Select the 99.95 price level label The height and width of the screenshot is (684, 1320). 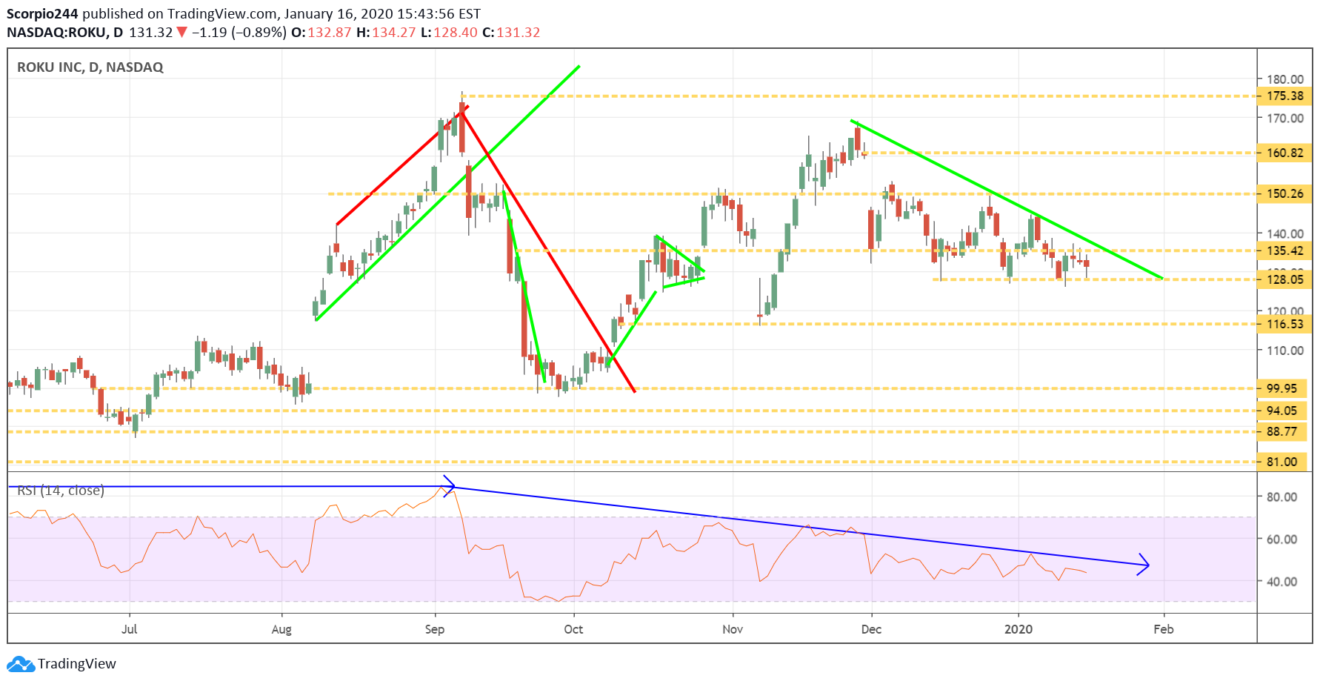pyautogui.click(x=1283, y=389)
